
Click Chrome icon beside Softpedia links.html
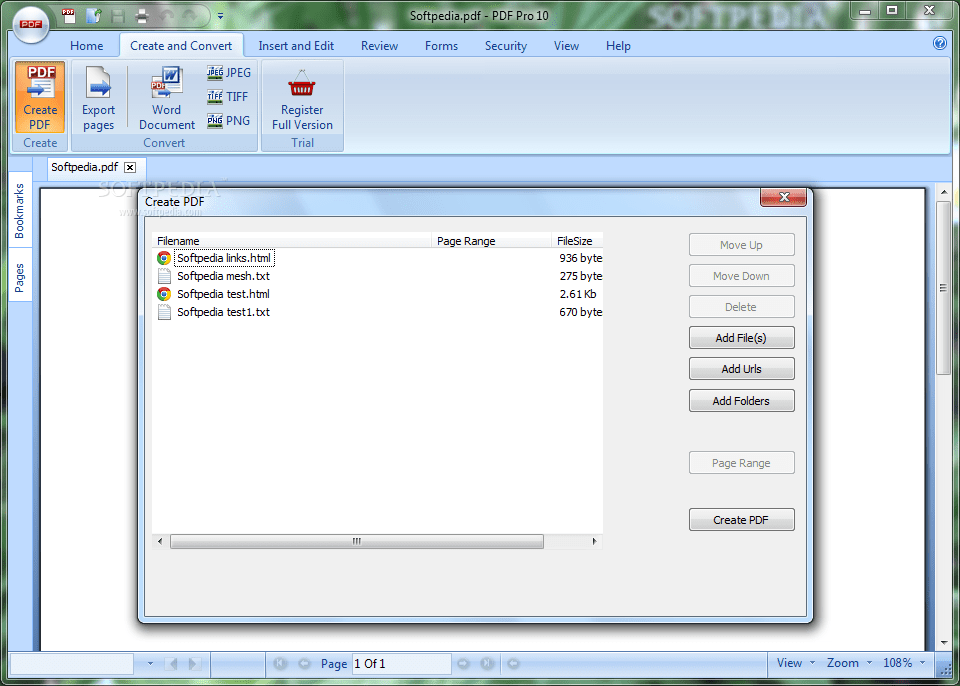(164, 258)
